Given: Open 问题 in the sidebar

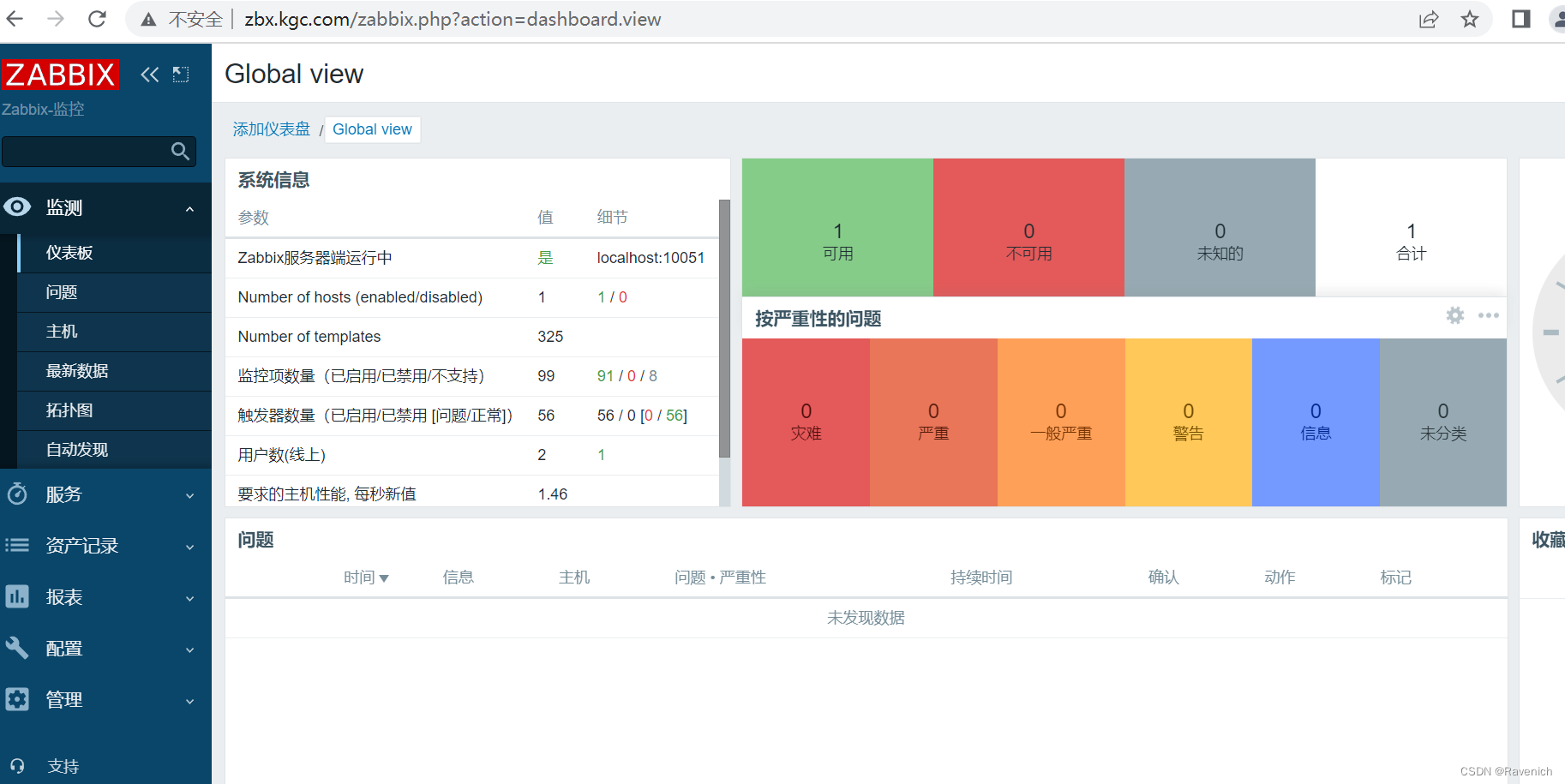Looking at the screenshot, I should pos(114,292).
